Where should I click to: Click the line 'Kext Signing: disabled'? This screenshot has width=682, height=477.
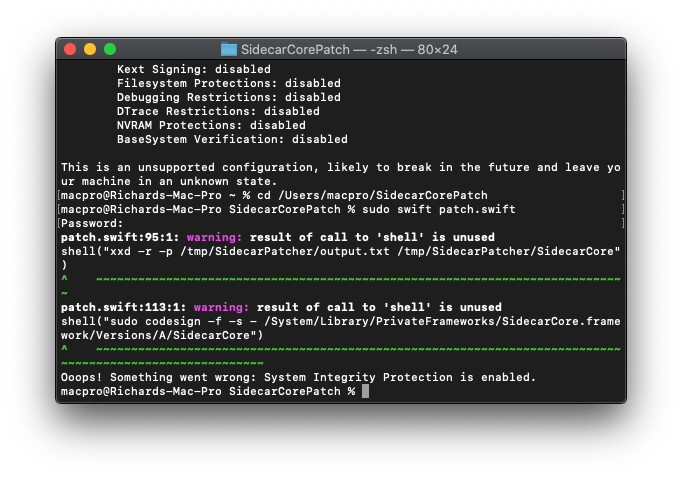pos(194,69)
